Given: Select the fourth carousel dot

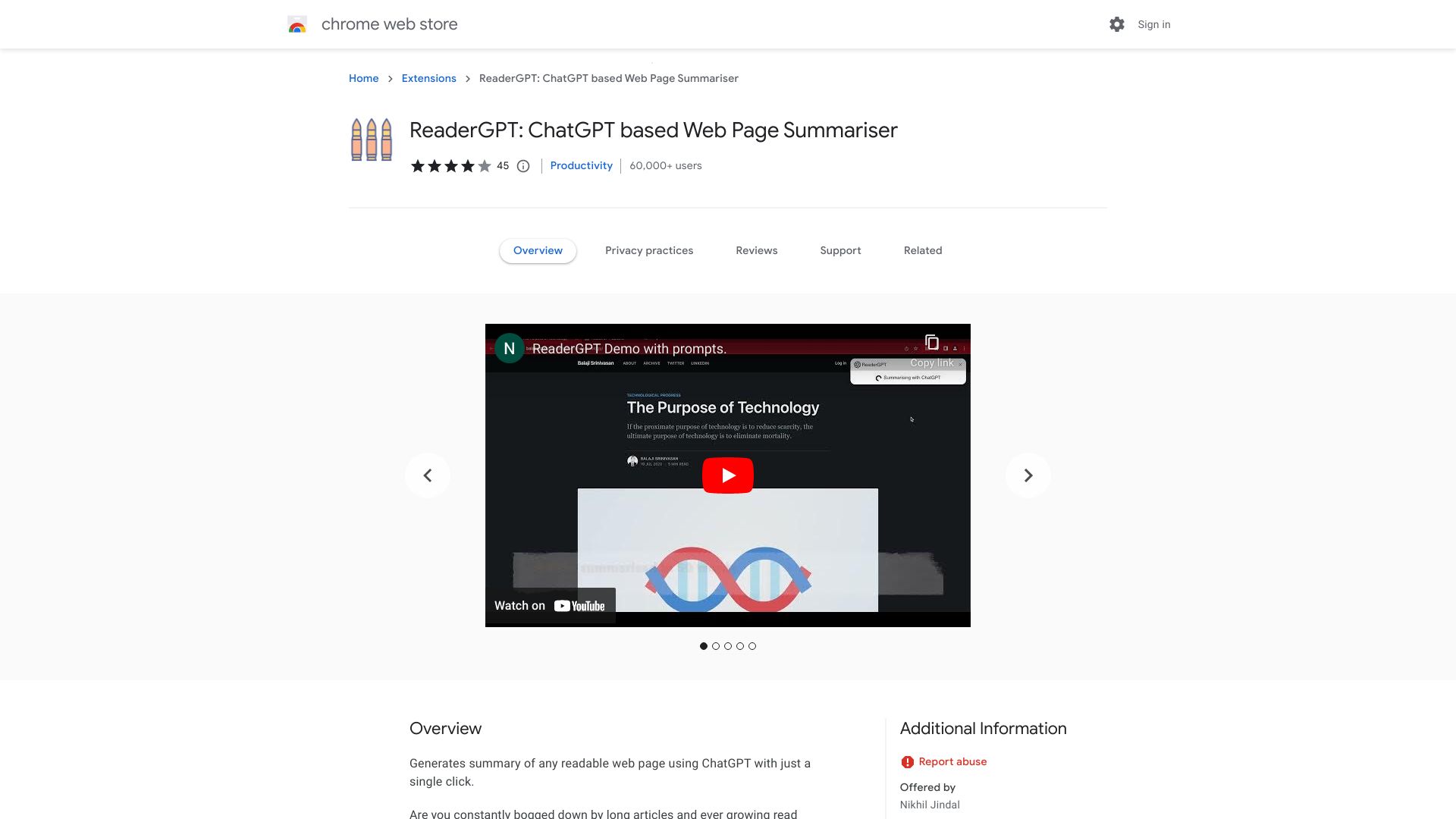Looking at the screenshot, I should (740, 646).
